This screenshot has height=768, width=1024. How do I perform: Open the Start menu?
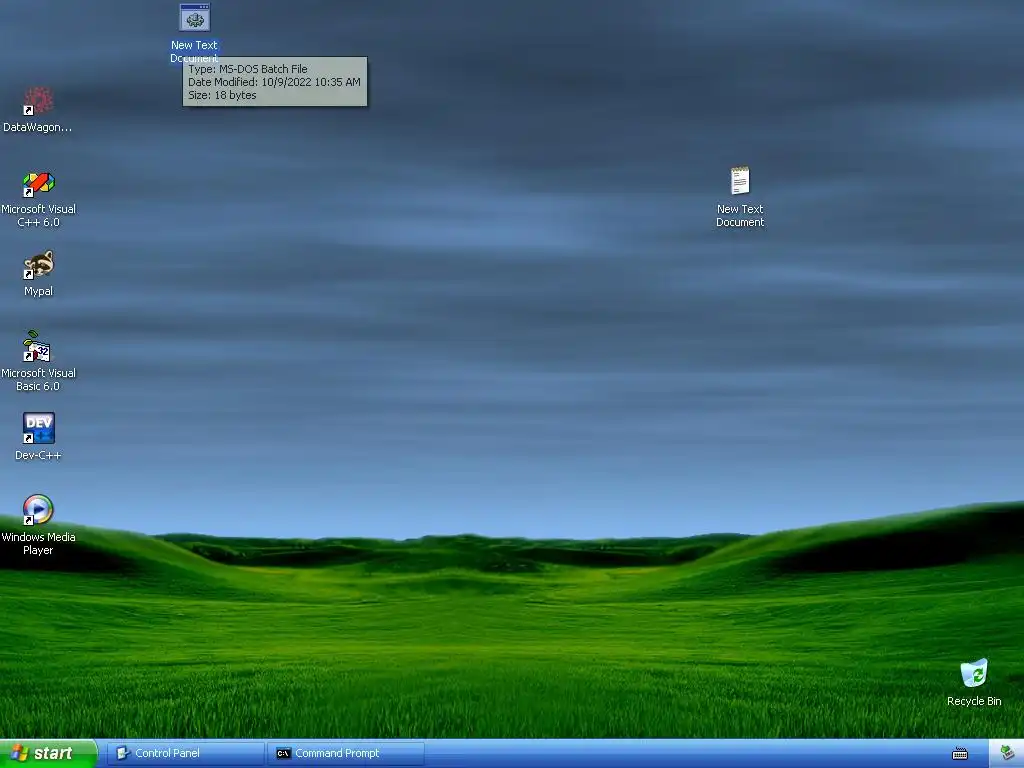[49, 753]
